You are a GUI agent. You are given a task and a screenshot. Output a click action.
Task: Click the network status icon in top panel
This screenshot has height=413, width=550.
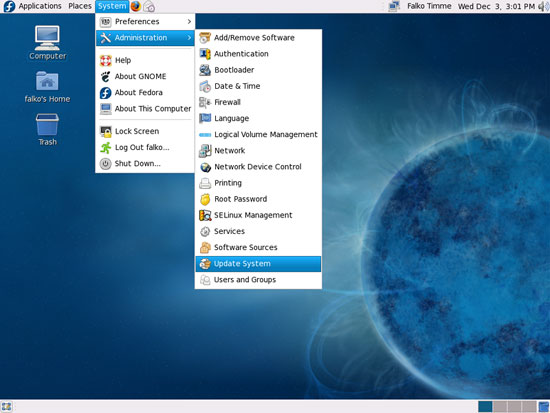pos(394,6)
